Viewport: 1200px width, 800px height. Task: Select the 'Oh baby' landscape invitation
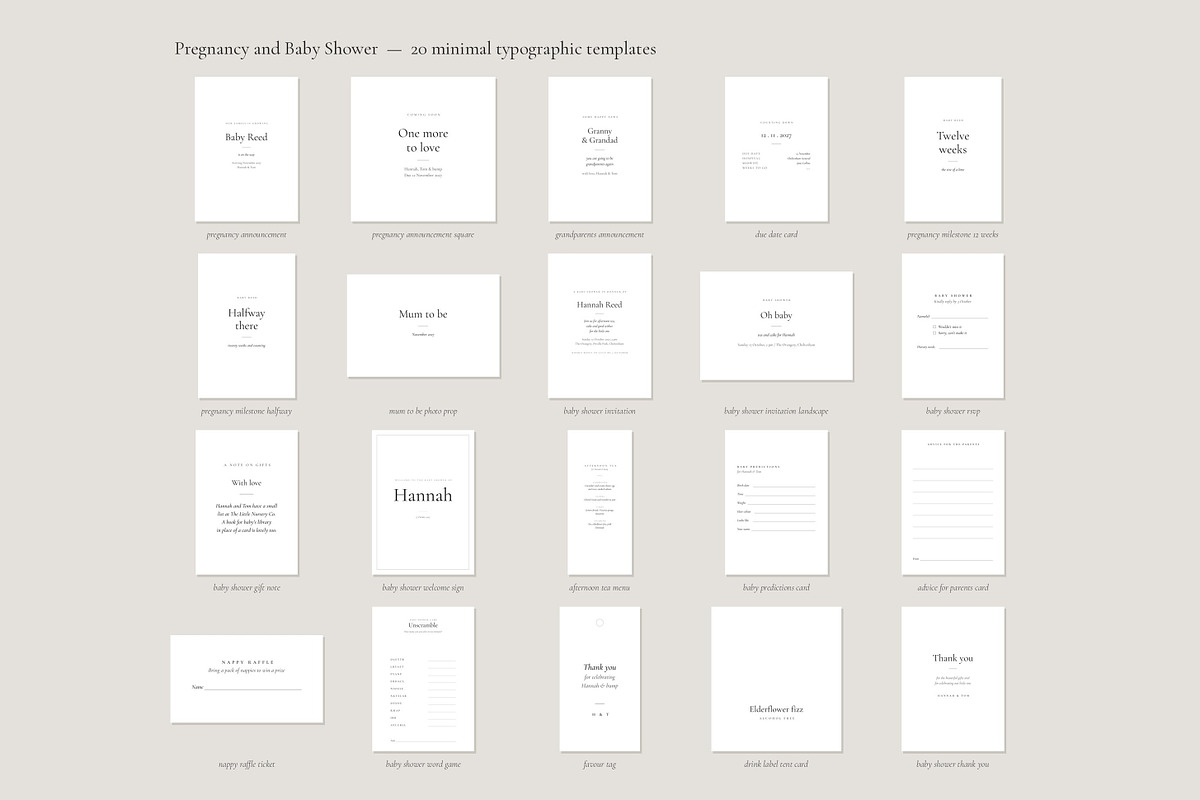[776, 326]
